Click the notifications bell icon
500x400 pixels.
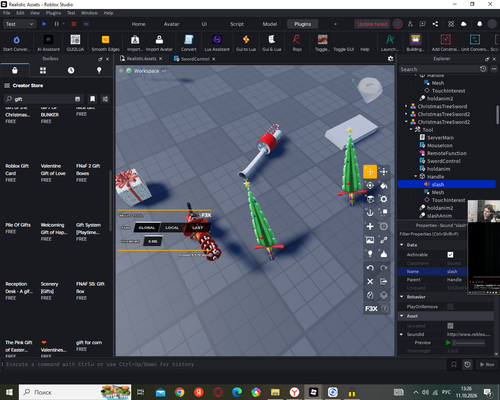(x=479, y=24)
